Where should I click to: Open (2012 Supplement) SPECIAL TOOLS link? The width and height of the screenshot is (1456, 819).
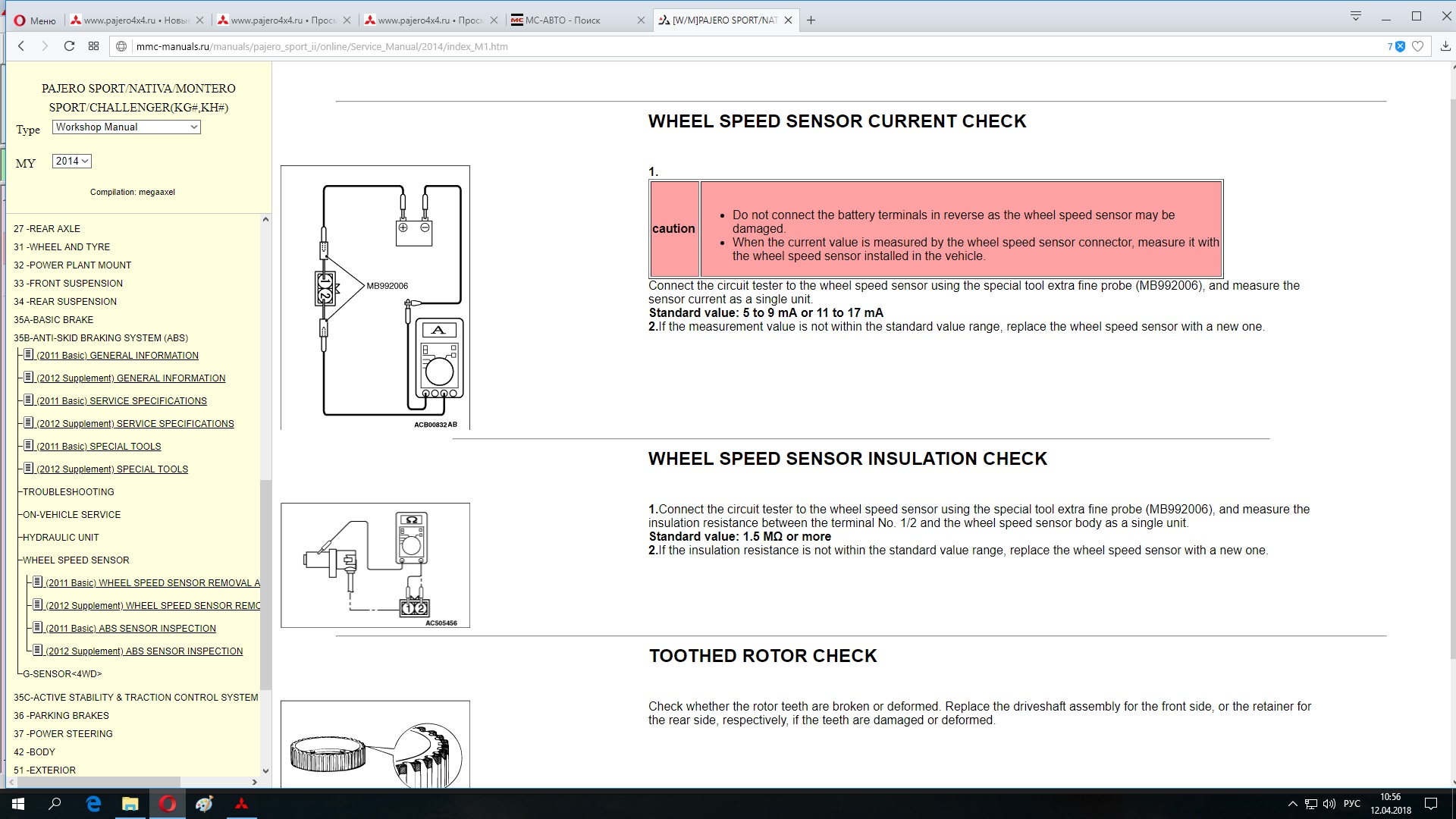112,469
